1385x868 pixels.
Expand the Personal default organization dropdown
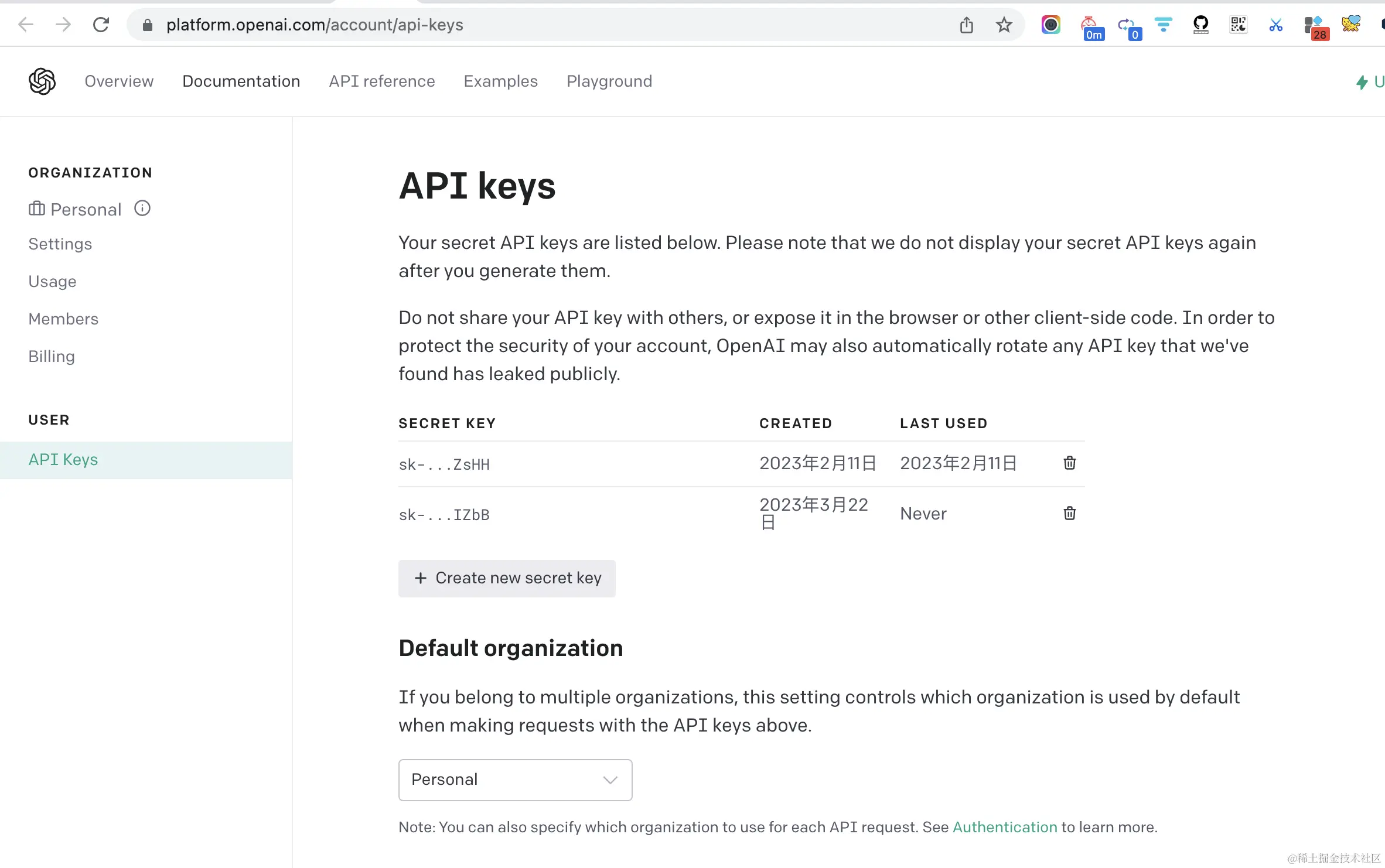pos(515,780)
